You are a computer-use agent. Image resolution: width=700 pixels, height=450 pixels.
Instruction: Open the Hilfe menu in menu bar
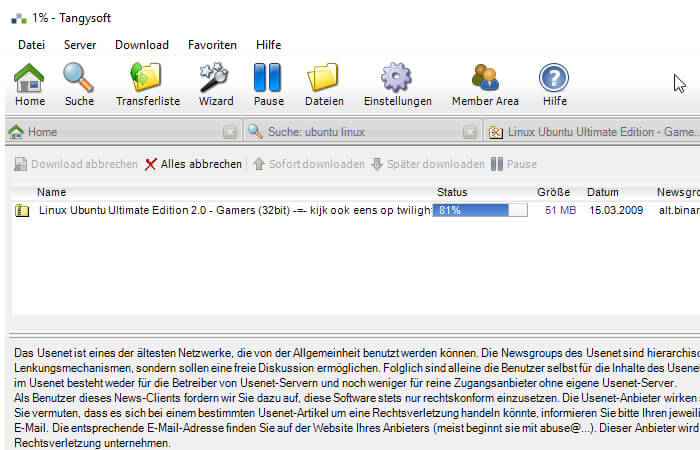(268, 45)
